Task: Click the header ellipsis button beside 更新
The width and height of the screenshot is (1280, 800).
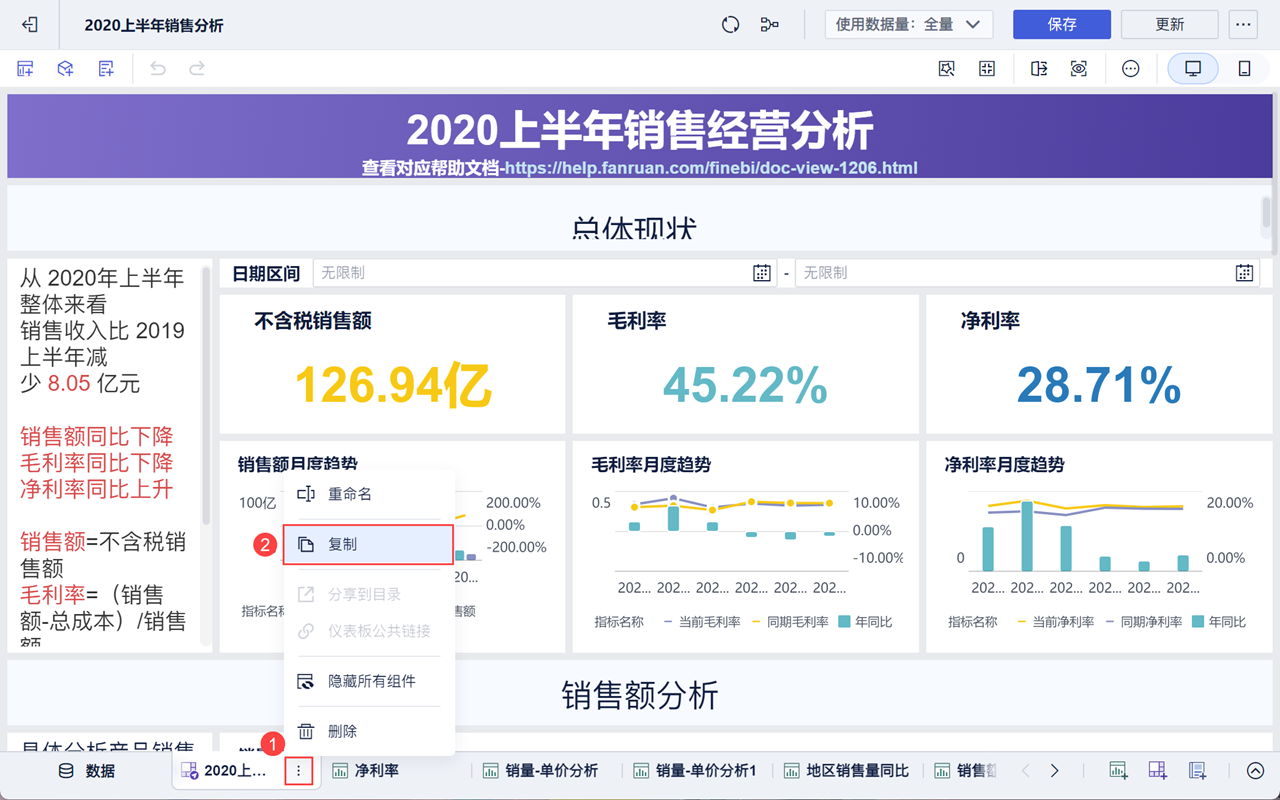Action: tap(1244, 25)
